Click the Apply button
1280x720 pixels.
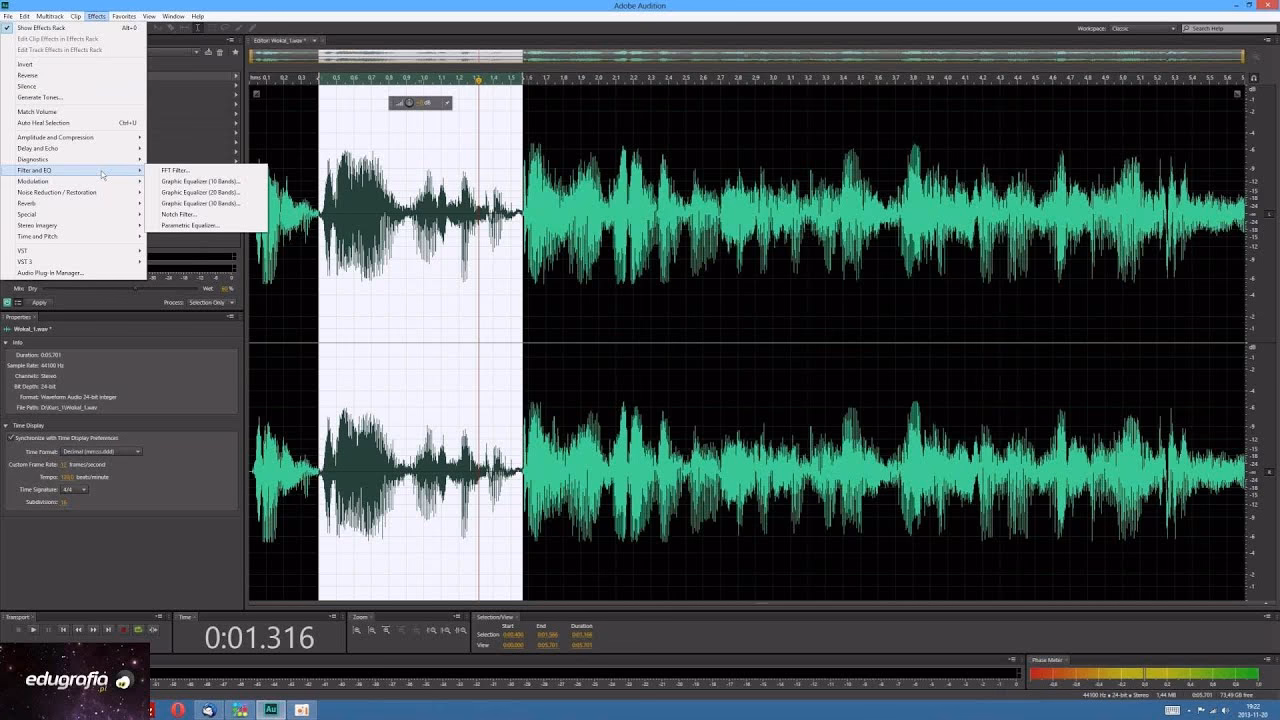tap(38, 303)
